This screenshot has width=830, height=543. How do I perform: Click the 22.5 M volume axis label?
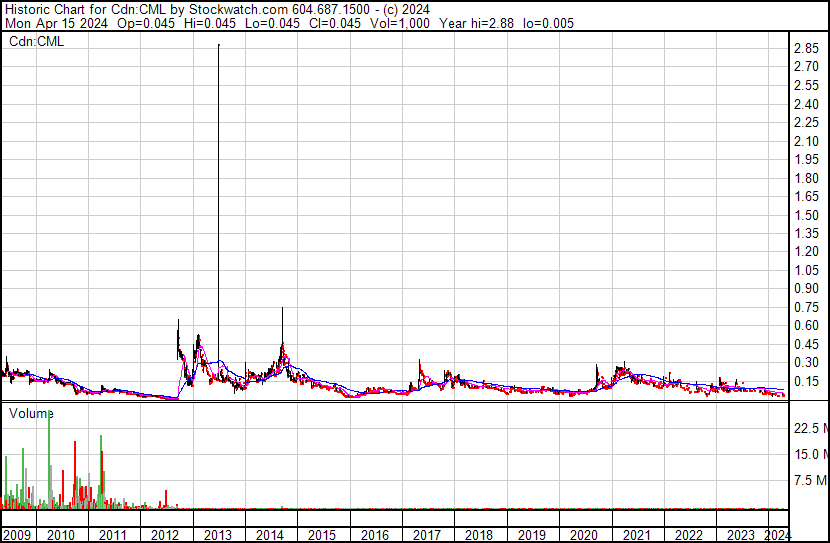coord(809,429)
